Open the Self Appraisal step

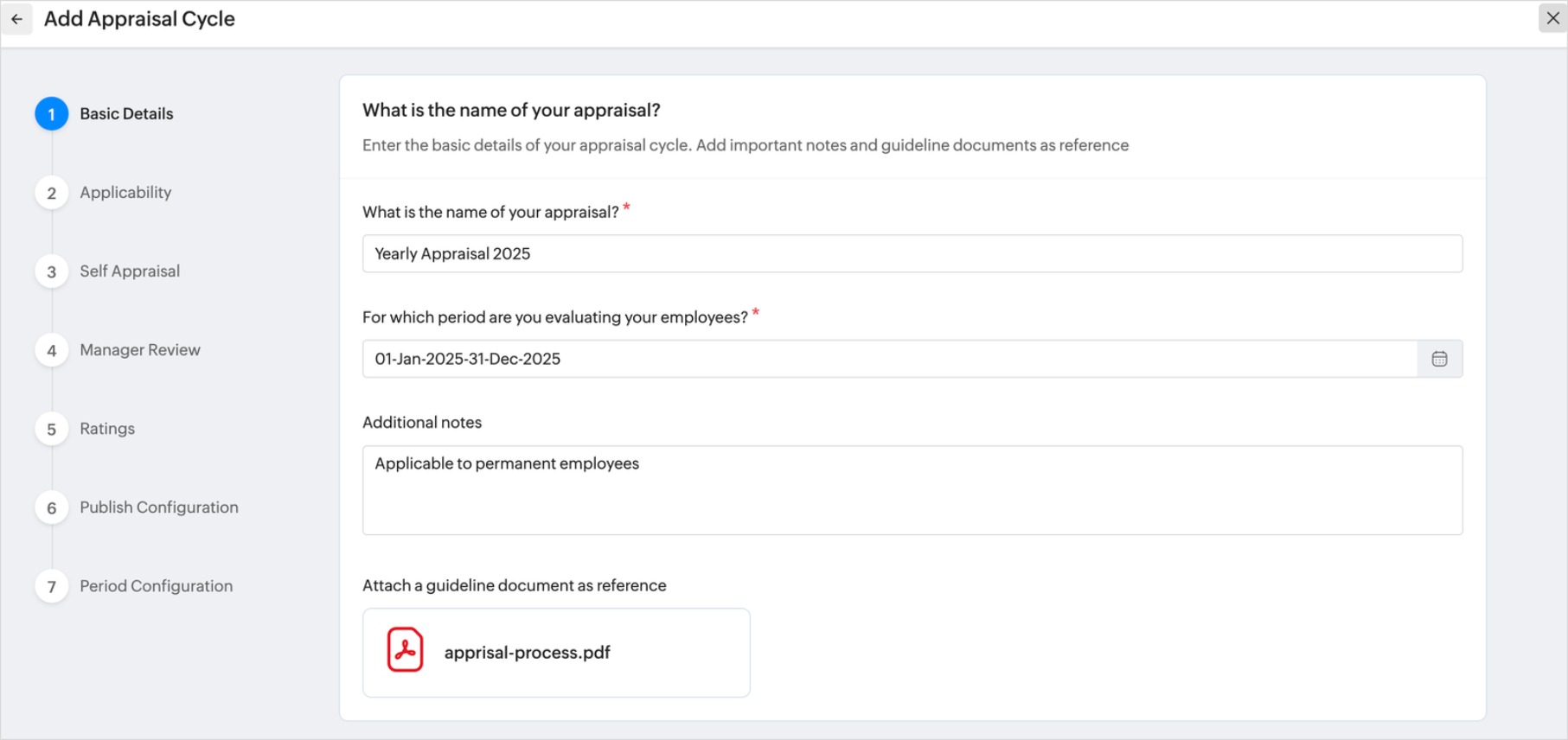pos(130,271)
